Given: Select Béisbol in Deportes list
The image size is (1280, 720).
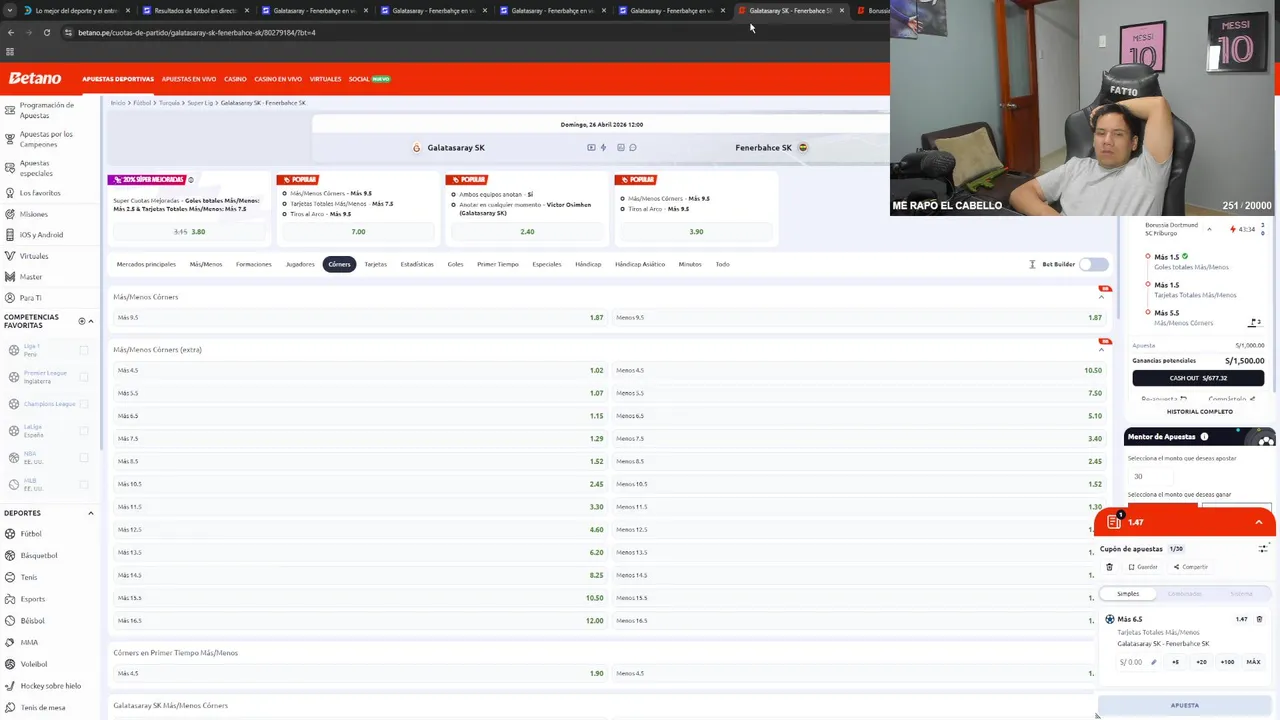Looking at the screenshot, I should [x=33, y=620].
